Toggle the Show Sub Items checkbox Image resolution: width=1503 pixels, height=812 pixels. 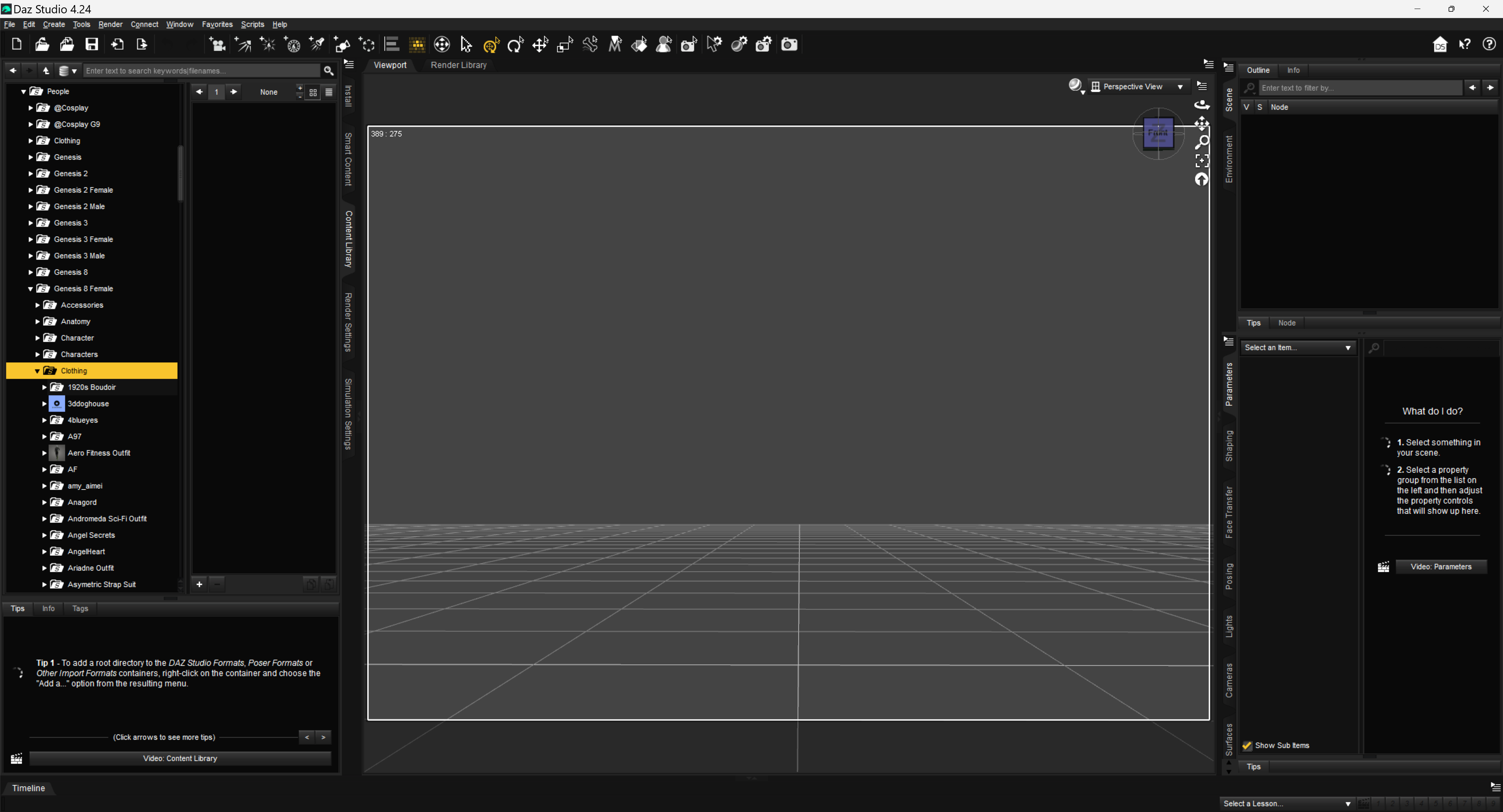click(x=1247, y=745)
